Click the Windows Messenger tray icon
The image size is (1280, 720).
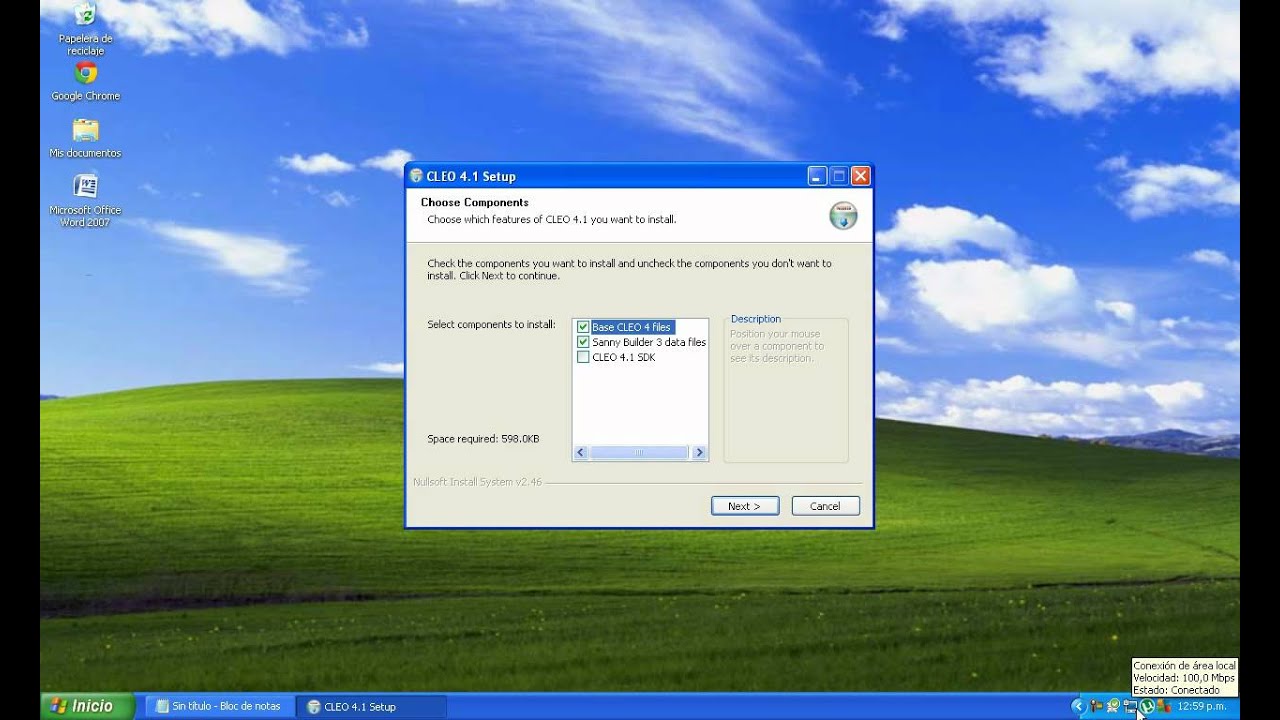(x=1164, y=706)
